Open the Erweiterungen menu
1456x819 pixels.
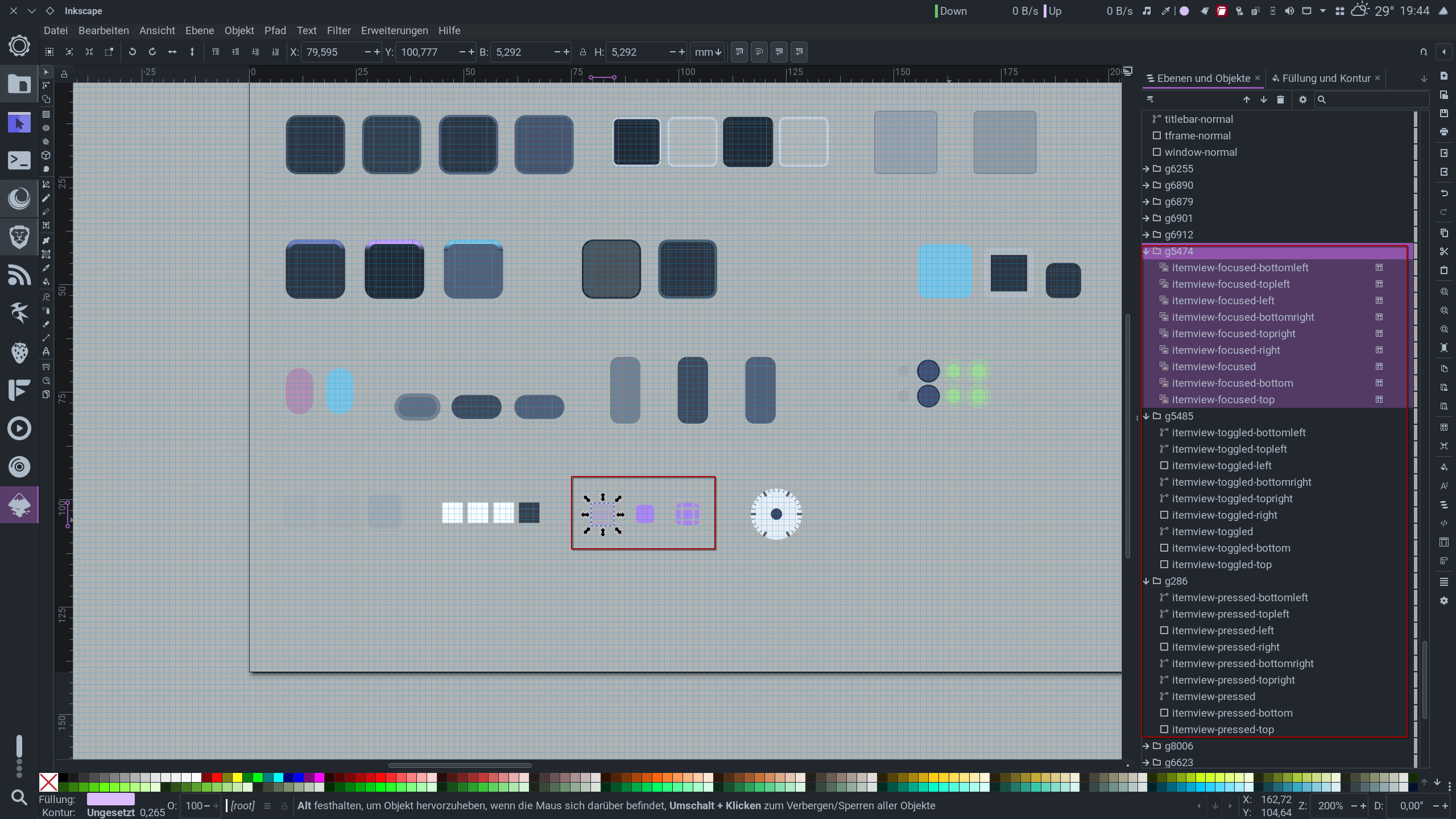(394, 31)
